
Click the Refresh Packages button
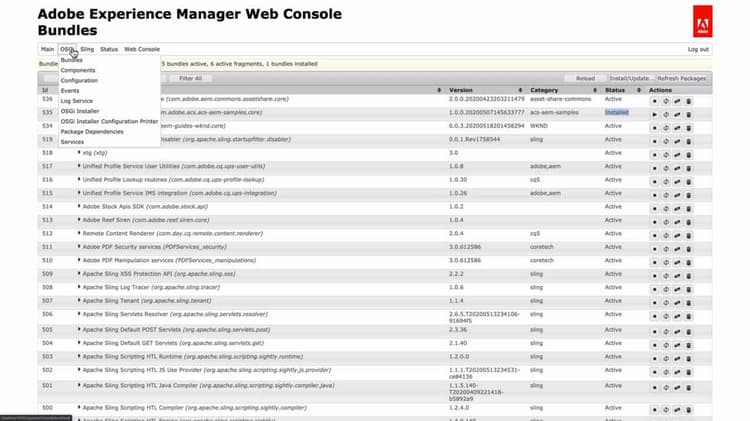[x=682, y=78]
